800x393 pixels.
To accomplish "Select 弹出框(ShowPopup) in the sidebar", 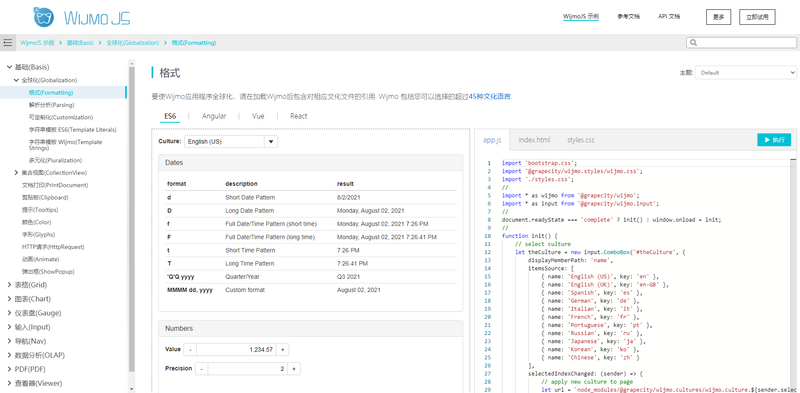I will pos(48,272).
